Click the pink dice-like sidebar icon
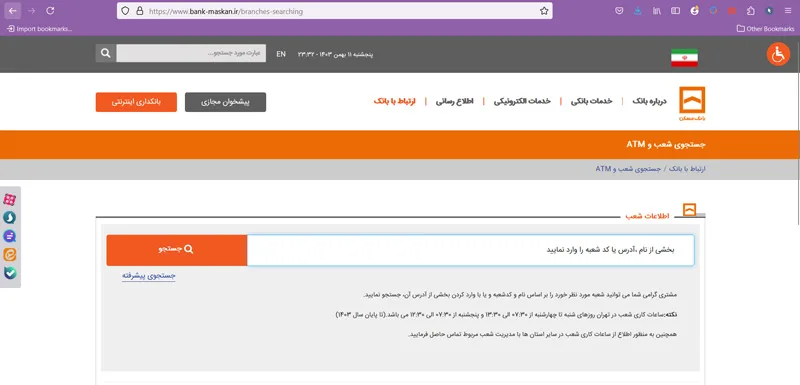Image resolution: width=800 pixels, height=385 pixels. pos(10,199)
